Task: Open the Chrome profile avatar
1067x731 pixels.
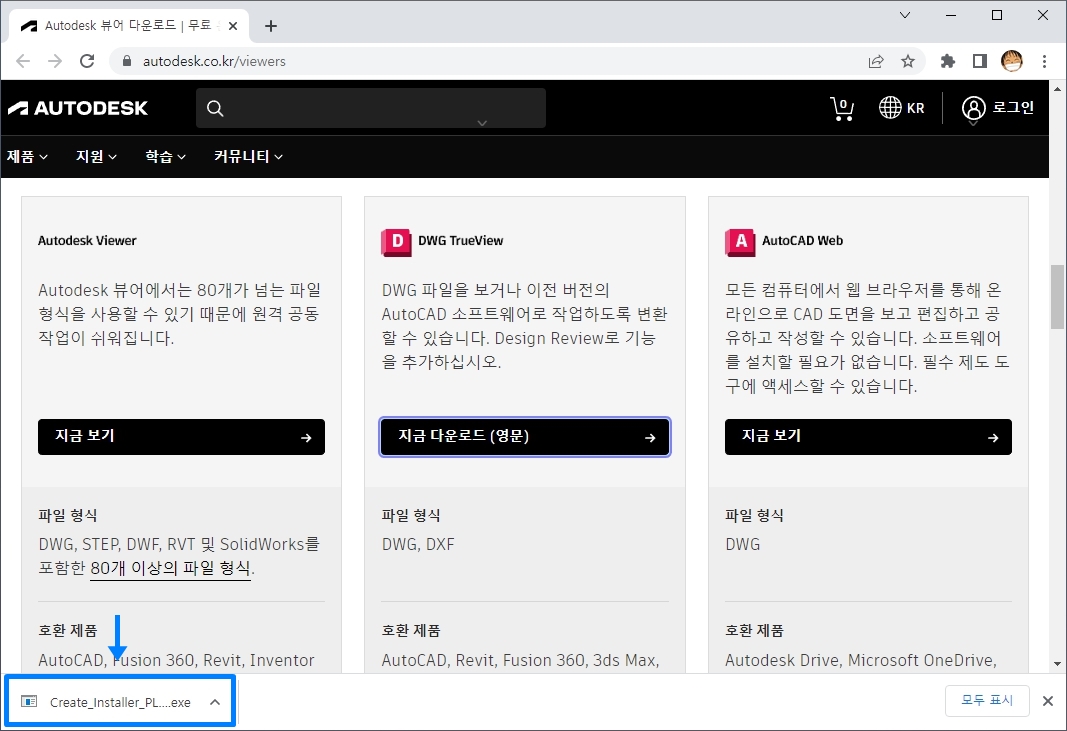Action: point(1012,61)
